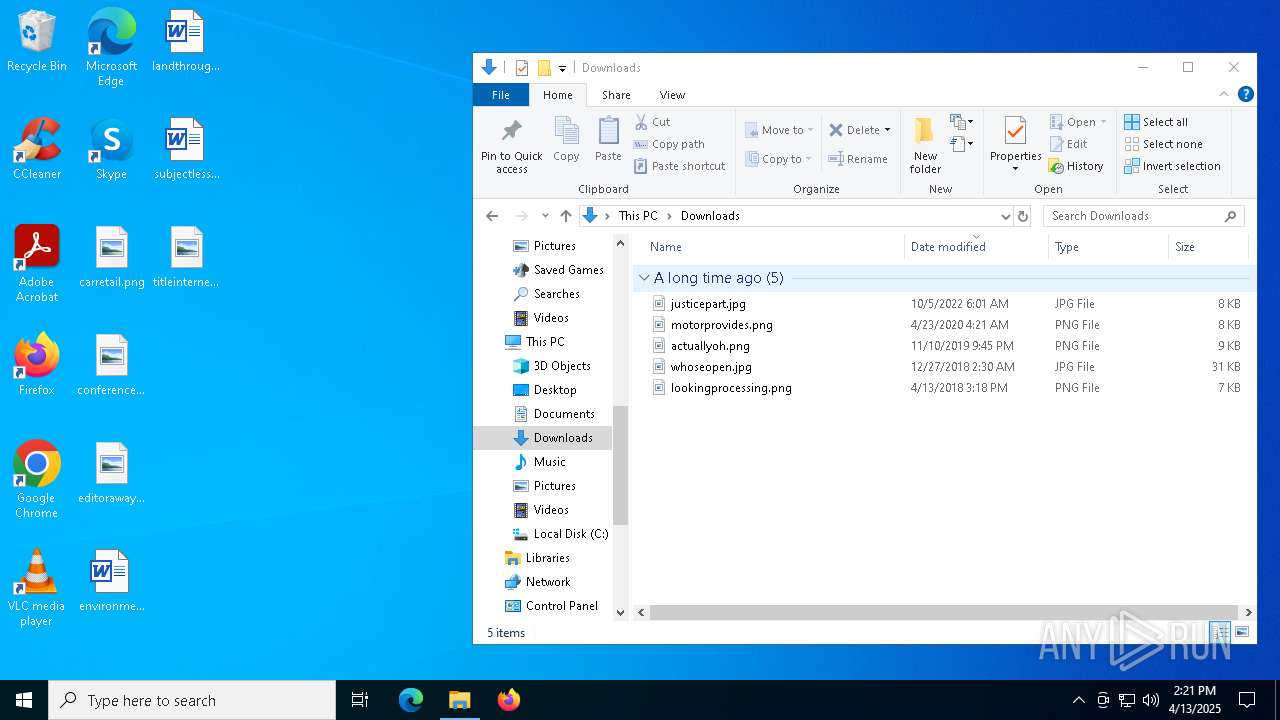Go back with the Back arrow
1280x720 pixels.
(492, 216)
